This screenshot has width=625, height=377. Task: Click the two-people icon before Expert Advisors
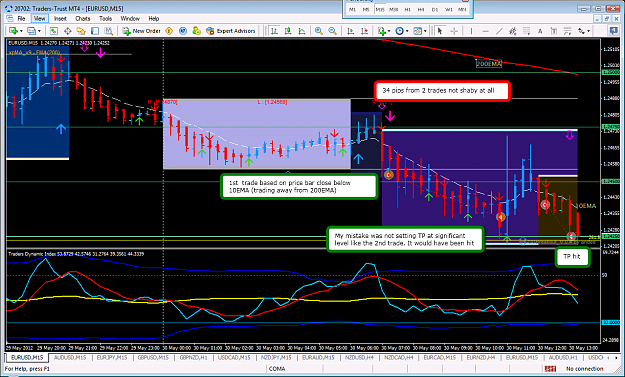click(x=197, y=31)
